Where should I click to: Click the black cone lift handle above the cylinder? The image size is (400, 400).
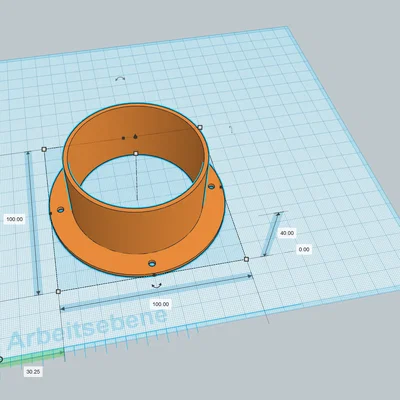coord(135,136)
